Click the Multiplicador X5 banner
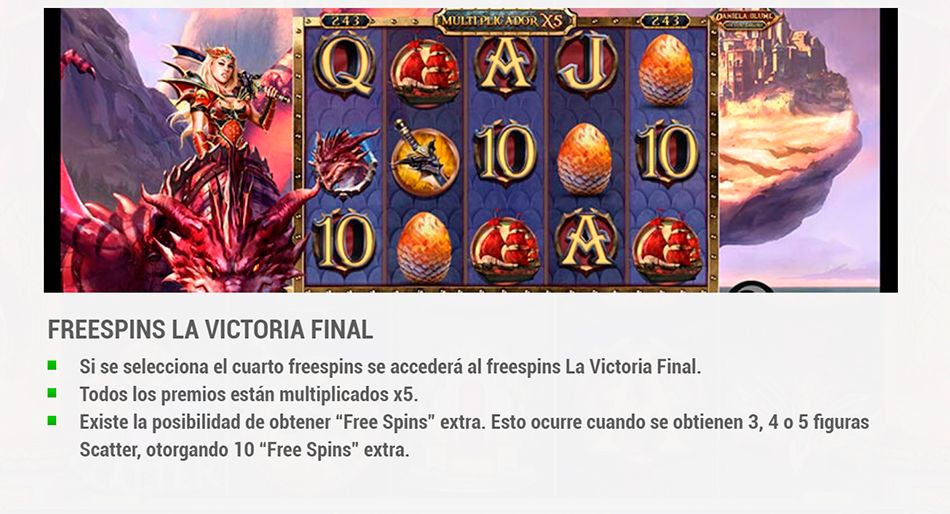 (504, 21)
